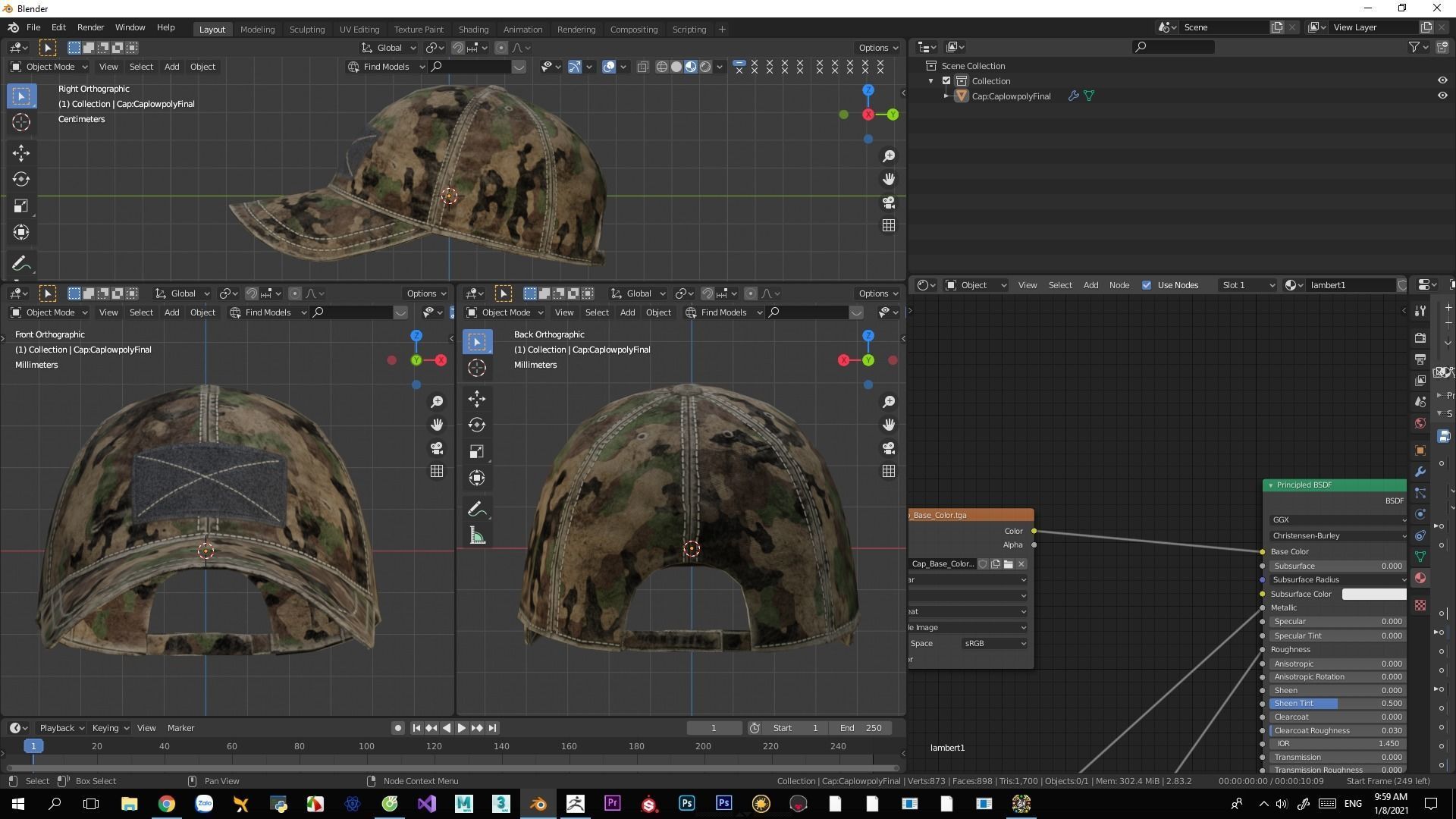Image resolution: width=1456 pixels, height=819 pixels.
Task: Unlink the Cap_Base_Color image with the X button
Action: pos(1021,564)
